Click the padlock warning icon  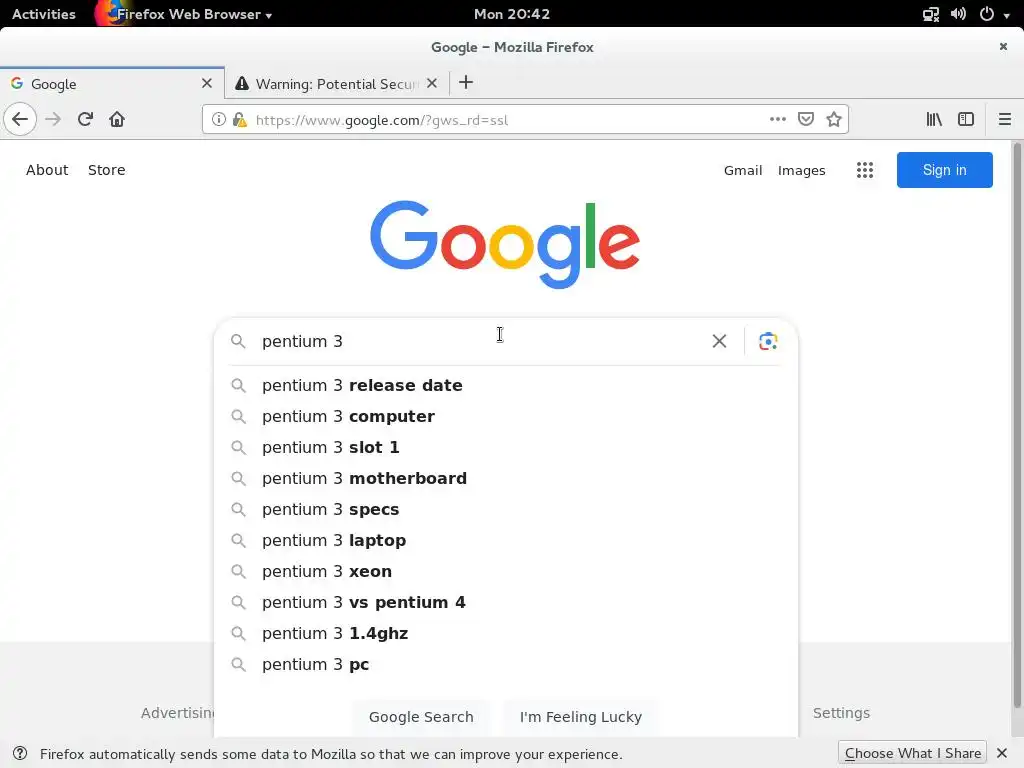click(x=240, y=120)
